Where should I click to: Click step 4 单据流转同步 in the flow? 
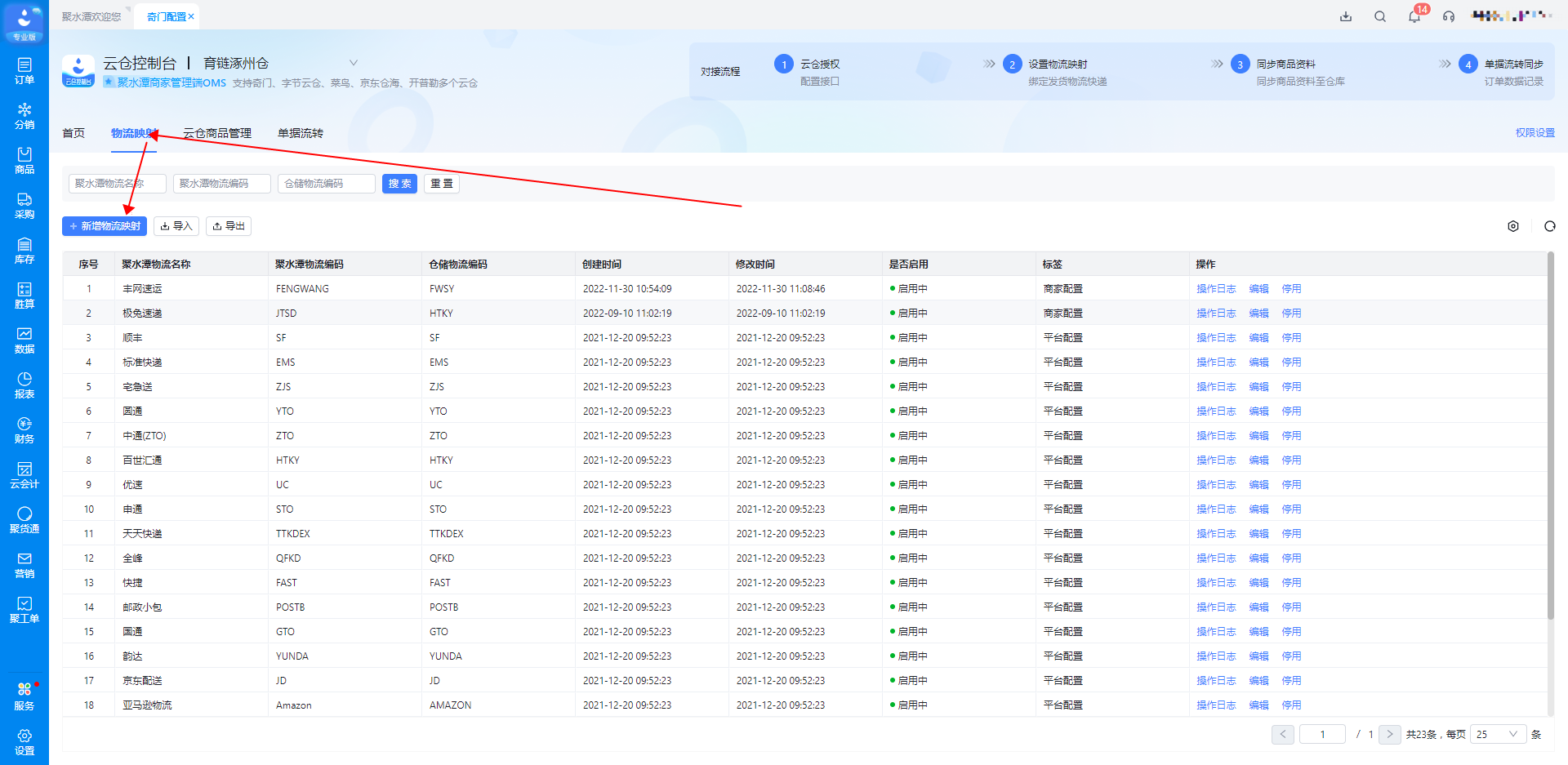pyautogui.click(x=1502, y=72)
